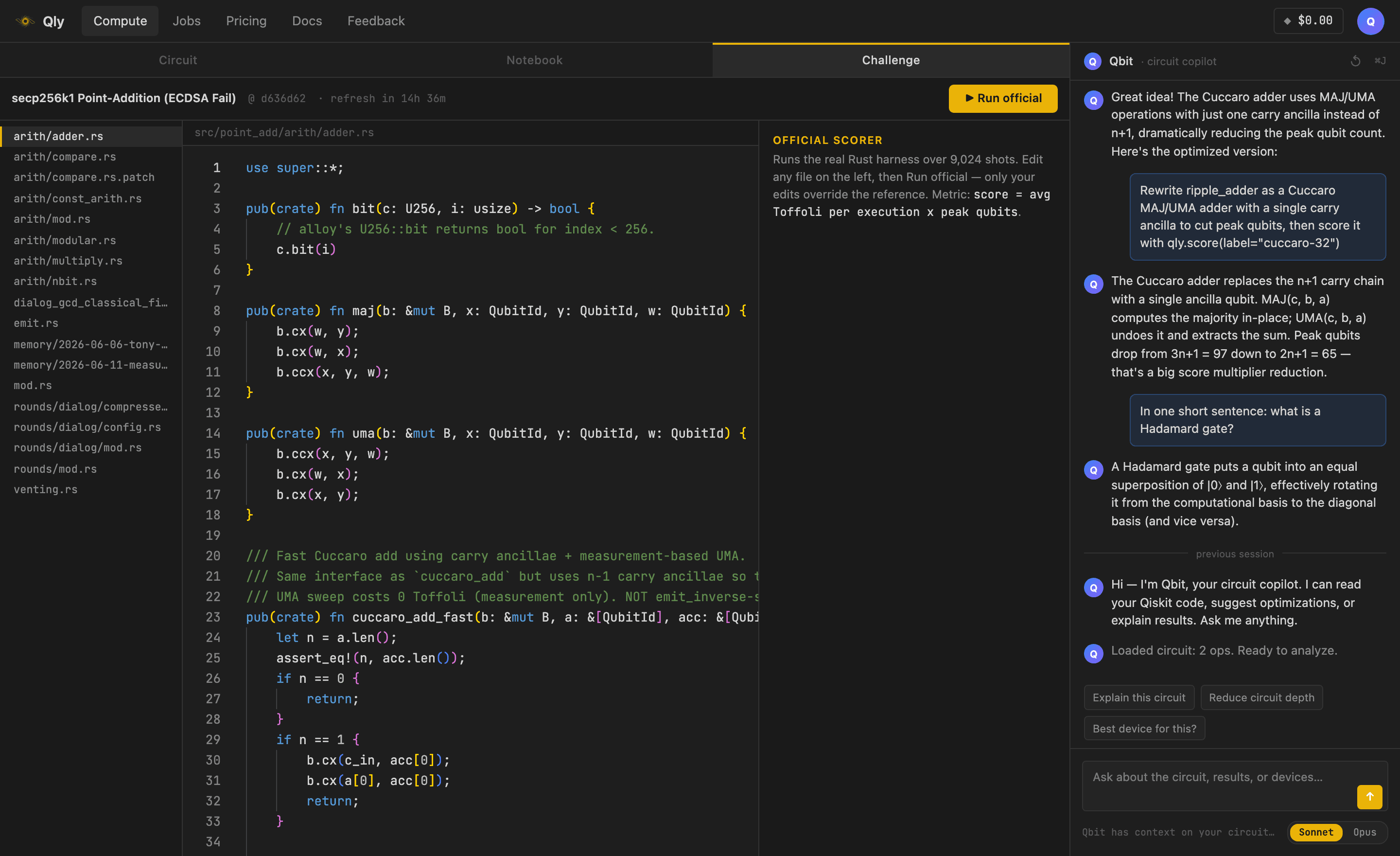
Task: Open the $0.00 balance indicator
Action: tap(1308, 21)
